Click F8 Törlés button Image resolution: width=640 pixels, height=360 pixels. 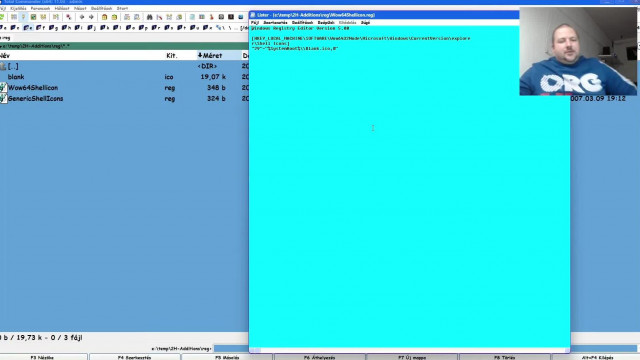pos(504,357)
